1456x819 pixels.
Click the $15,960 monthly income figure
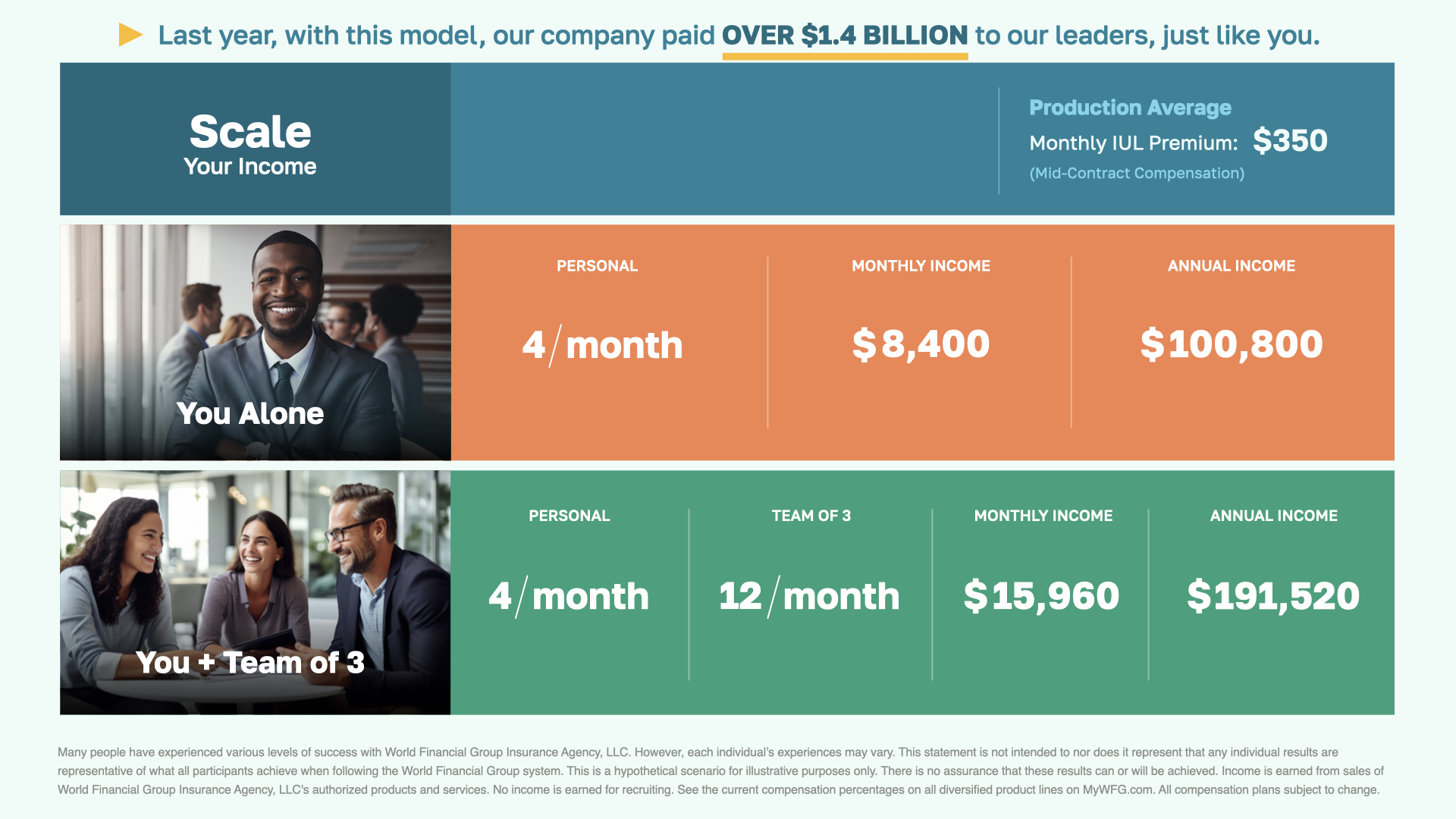[1041, 596]
